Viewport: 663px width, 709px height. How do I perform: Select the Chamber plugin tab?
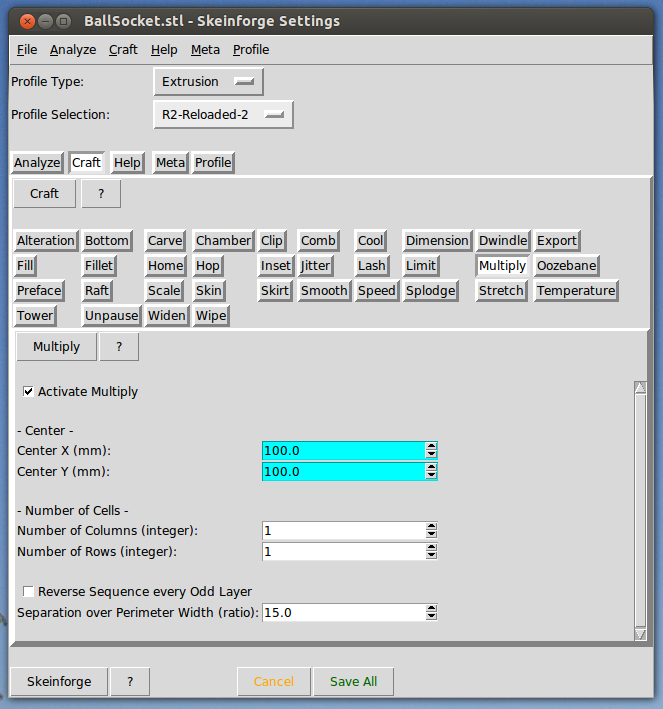pyautogui.click(x=223, y=241)
